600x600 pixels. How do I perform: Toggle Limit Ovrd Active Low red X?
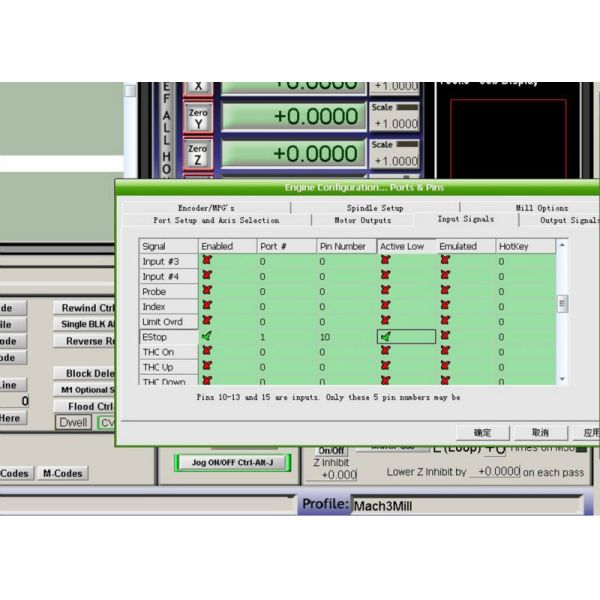(385, 321)
